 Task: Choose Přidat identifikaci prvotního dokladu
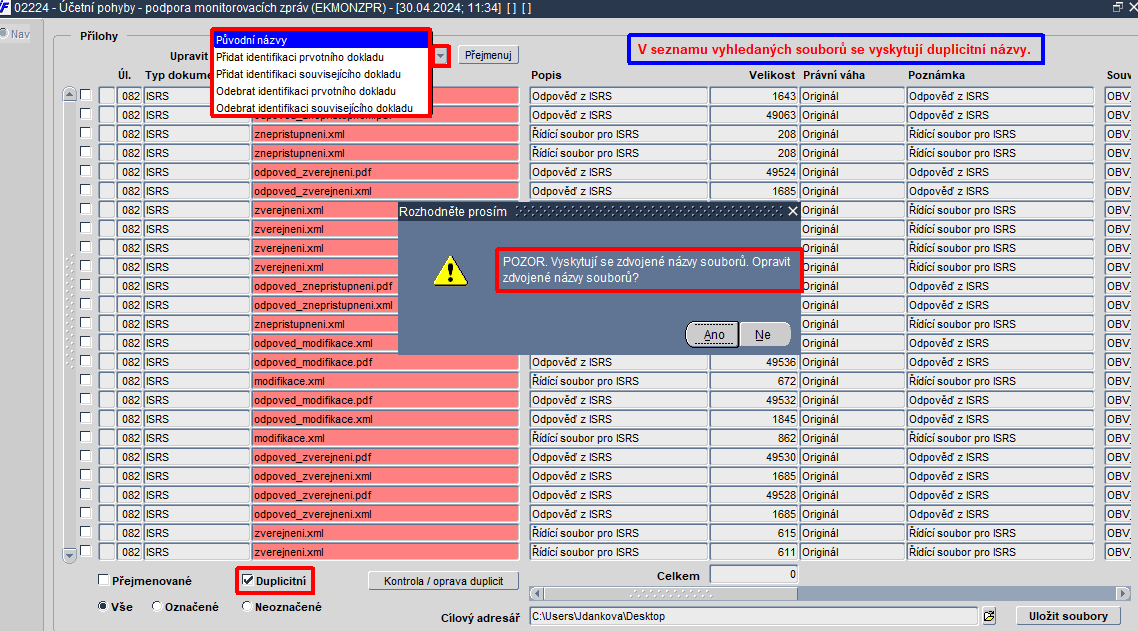(x=321, y=57)
